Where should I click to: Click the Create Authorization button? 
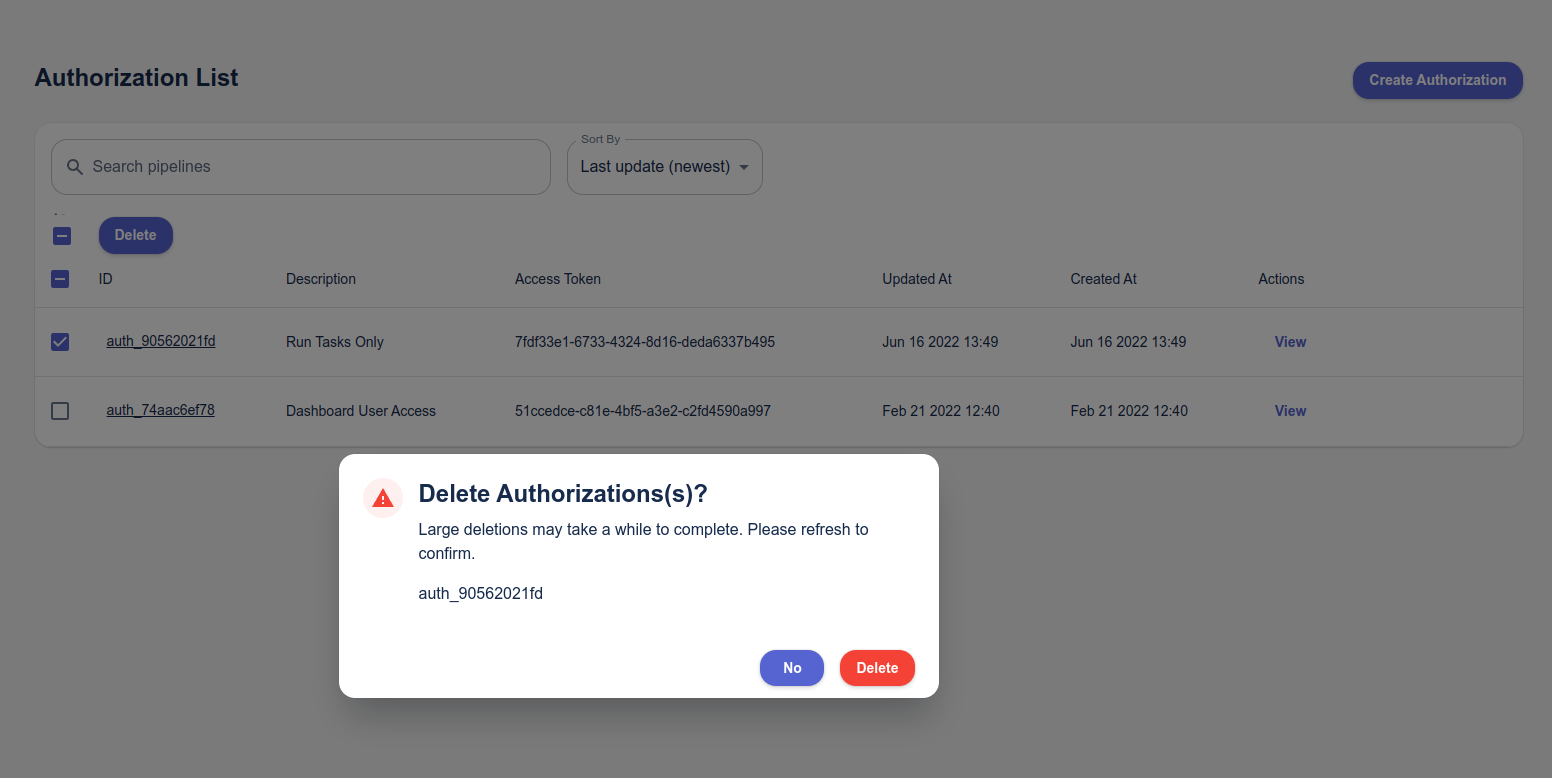pyautogui.click(x=1438, y=80)
